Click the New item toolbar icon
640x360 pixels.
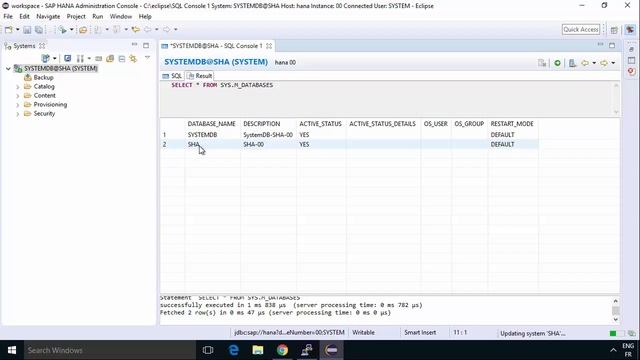click(x=9, y=30)
